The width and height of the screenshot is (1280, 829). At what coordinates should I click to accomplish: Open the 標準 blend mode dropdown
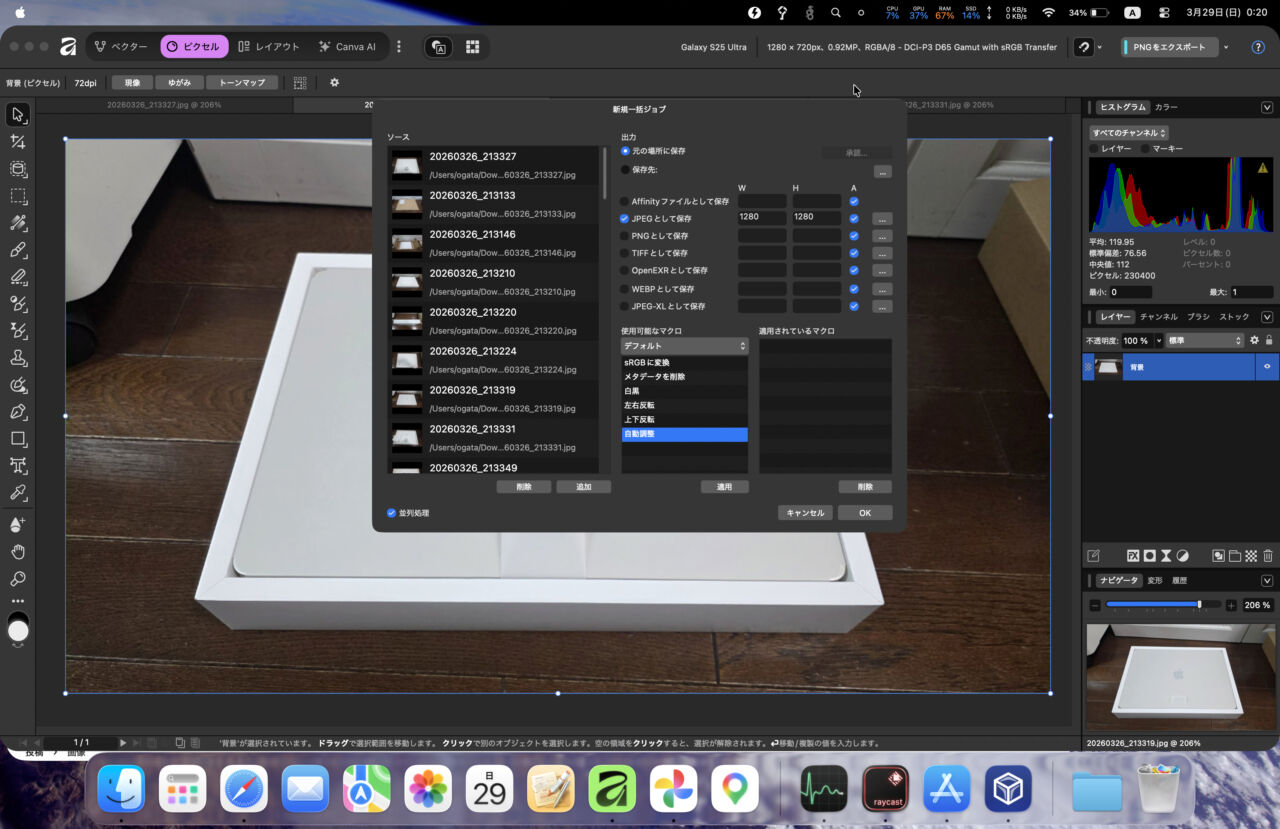[1206, 340]
